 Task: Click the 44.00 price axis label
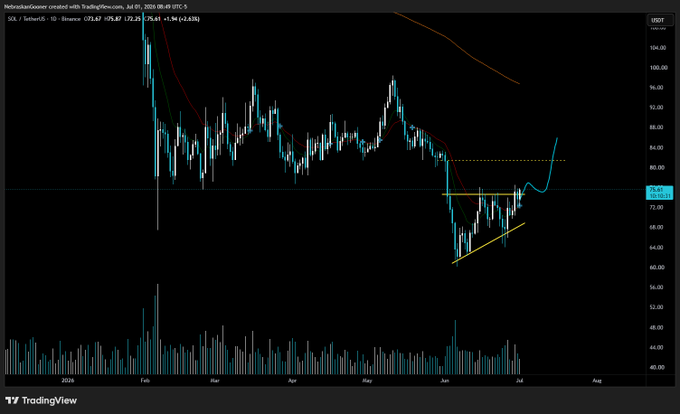pos(657,347)
